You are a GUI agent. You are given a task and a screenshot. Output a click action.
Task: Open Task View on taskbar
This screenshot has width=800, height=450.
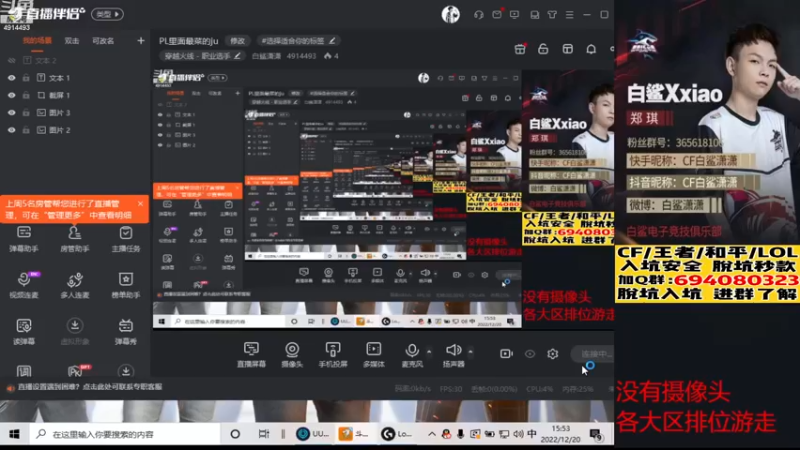click(x=264, y=434)
